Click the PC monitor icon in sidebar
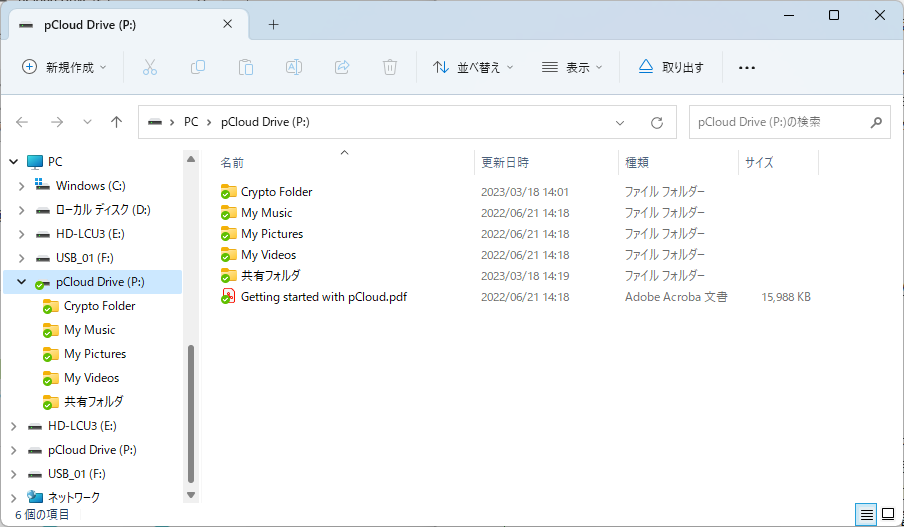The height and width of the screenshot is (527, 904). point(35,162)
